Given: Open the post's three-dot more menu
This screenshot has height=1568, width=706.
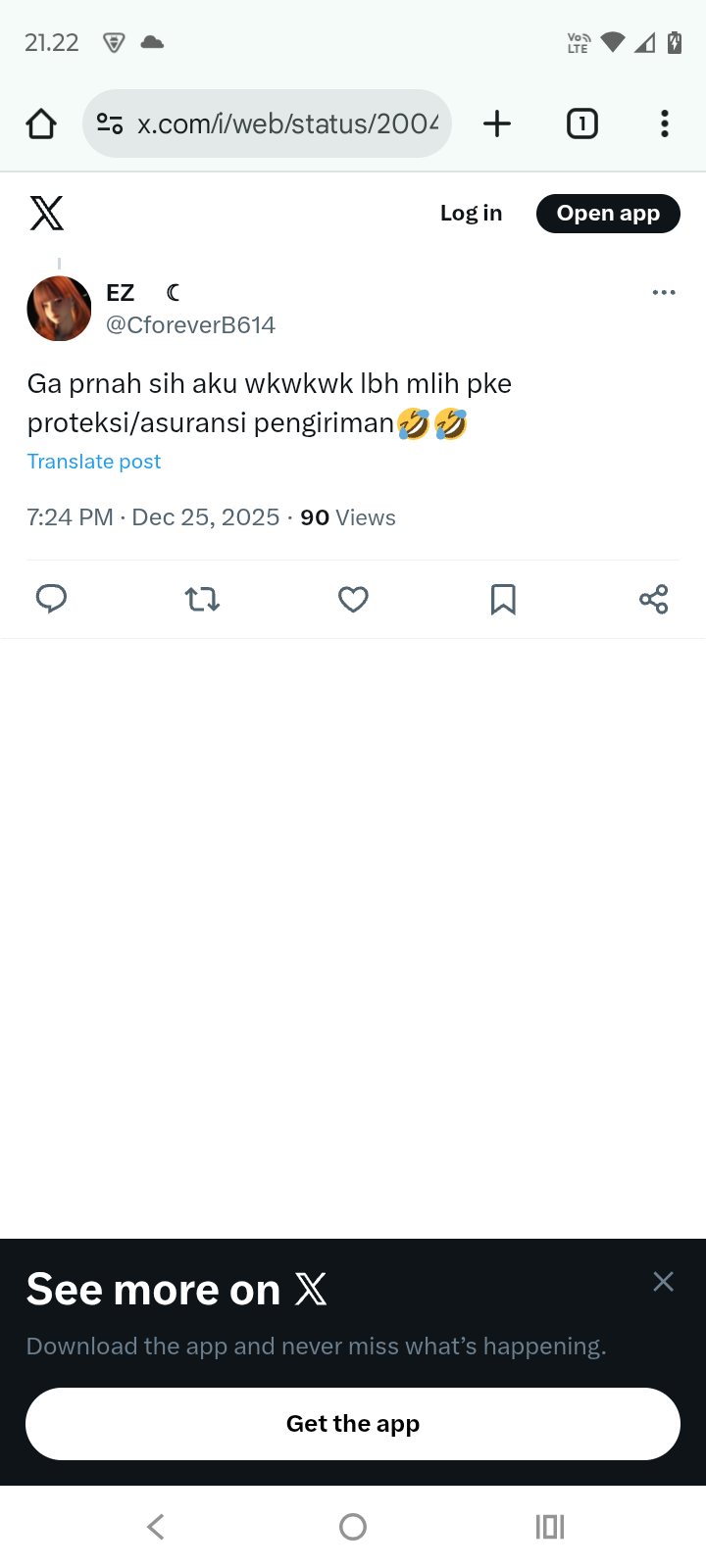Looking at the screenshot, I should (664, 292).
